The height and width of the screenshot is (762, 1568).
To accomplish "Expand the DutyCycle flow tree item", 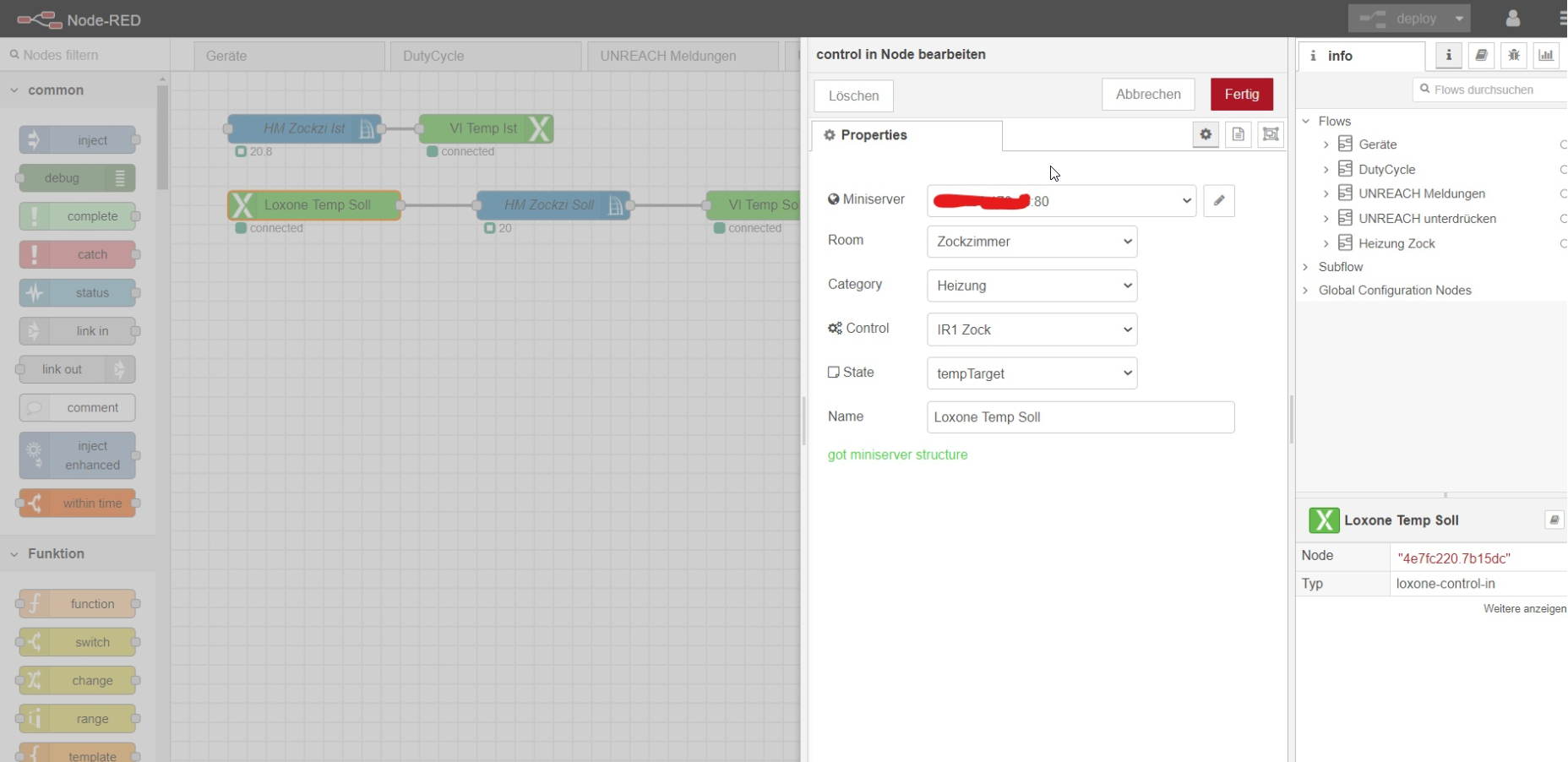I will pos(1326,170).
